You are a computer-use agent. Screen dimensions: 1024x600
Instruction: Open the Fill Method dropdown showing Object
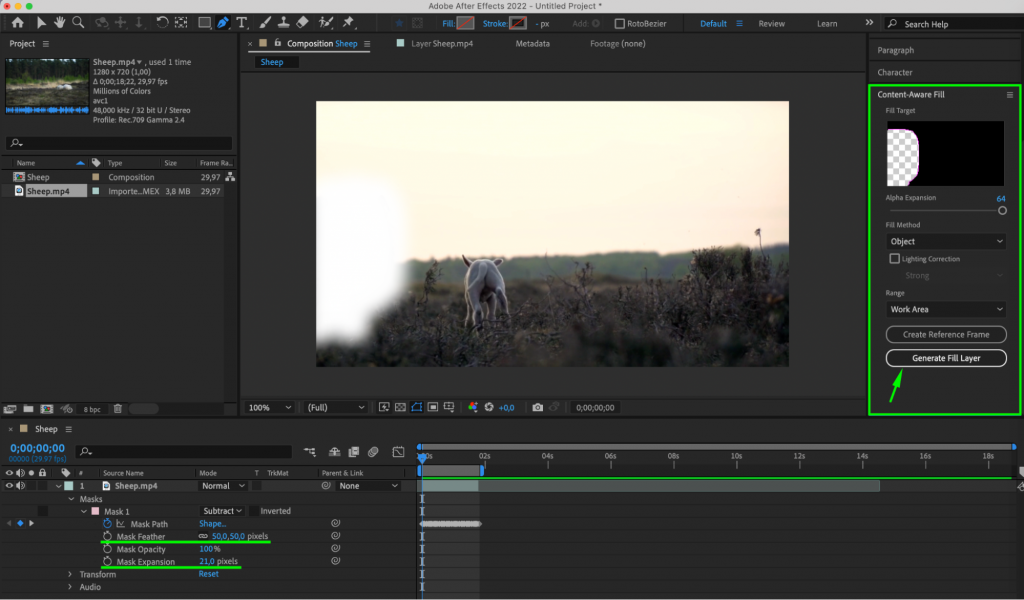pyautogui.click(x=944, y=241)
